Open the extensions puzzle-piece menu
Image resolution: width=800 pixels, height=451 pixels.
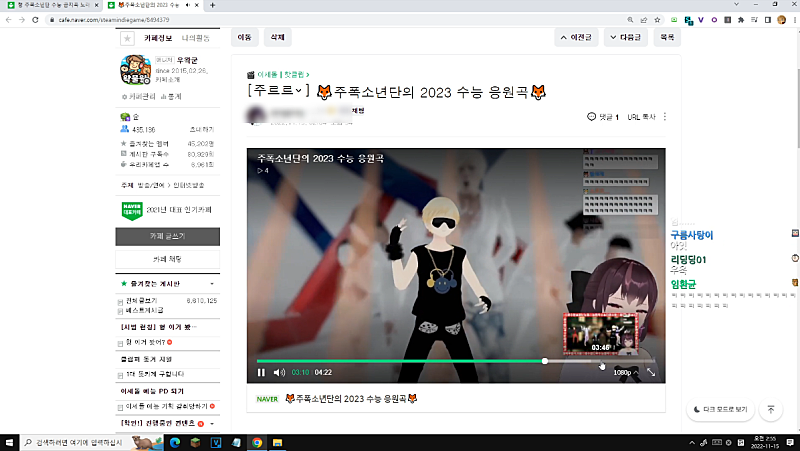741,20
